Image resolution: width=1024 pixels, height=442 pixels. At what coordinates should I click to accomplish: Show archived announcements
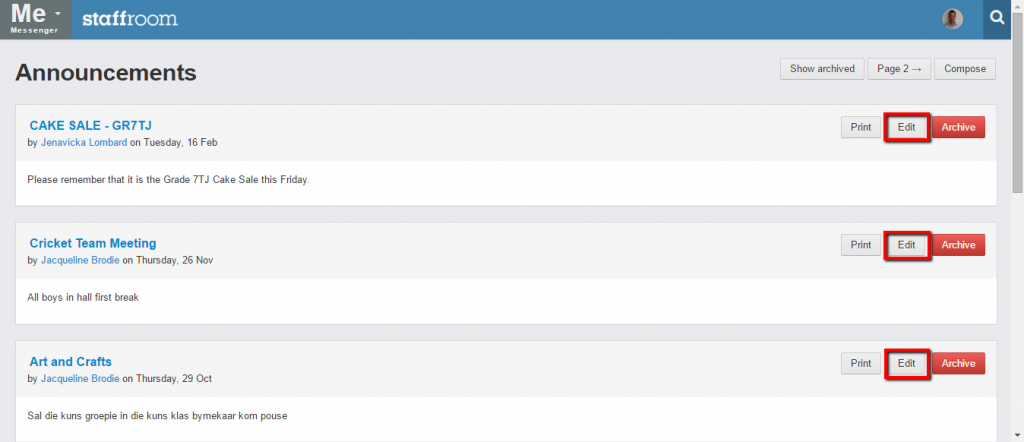(822, 69)
